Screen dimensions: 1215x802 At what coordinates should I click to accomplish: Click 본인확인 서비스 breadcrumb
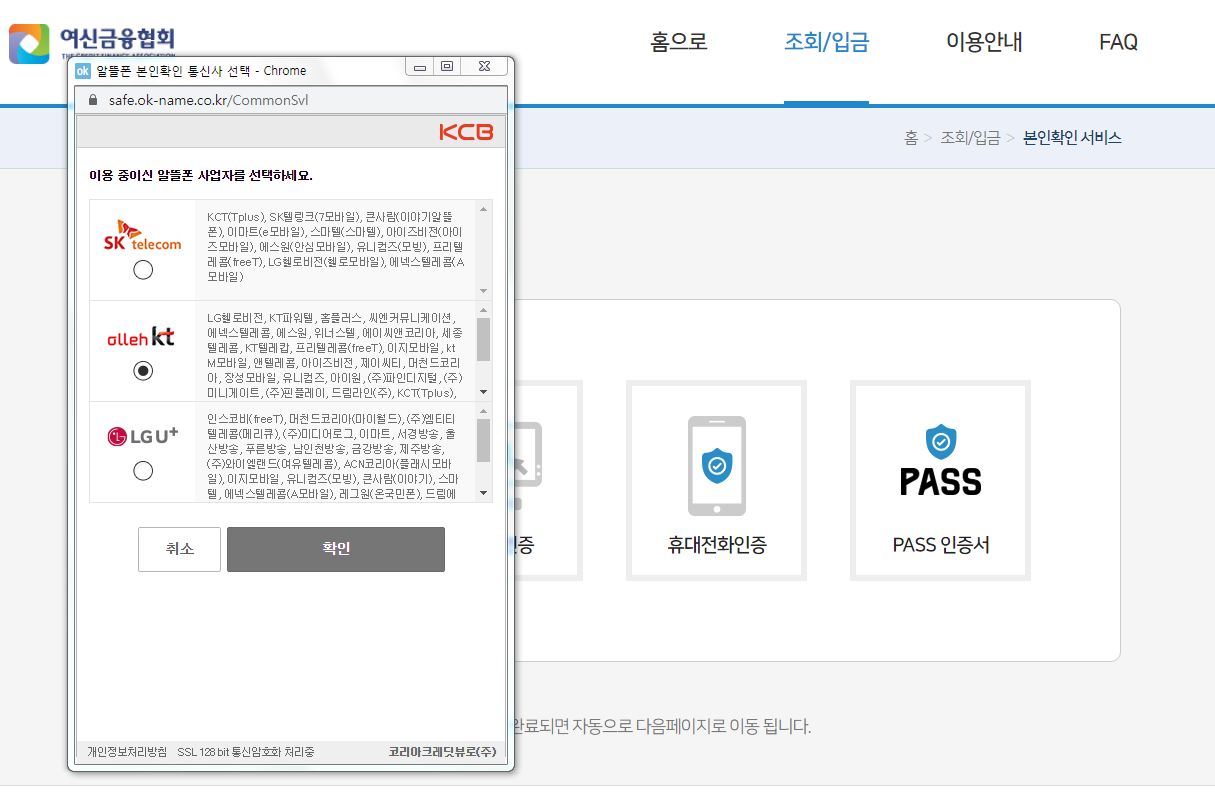tap(1072, 138)
